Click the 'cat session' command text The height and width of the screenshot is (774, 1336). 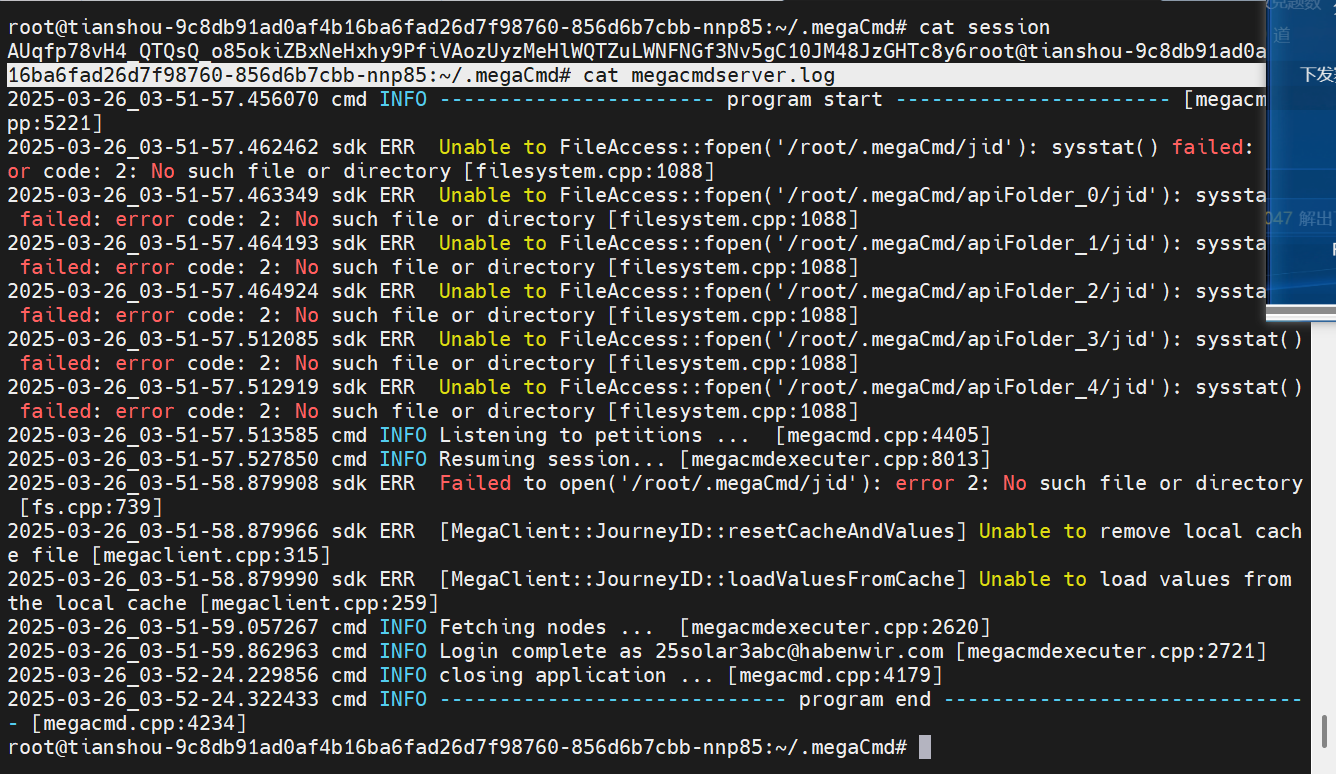pos(984,27)
